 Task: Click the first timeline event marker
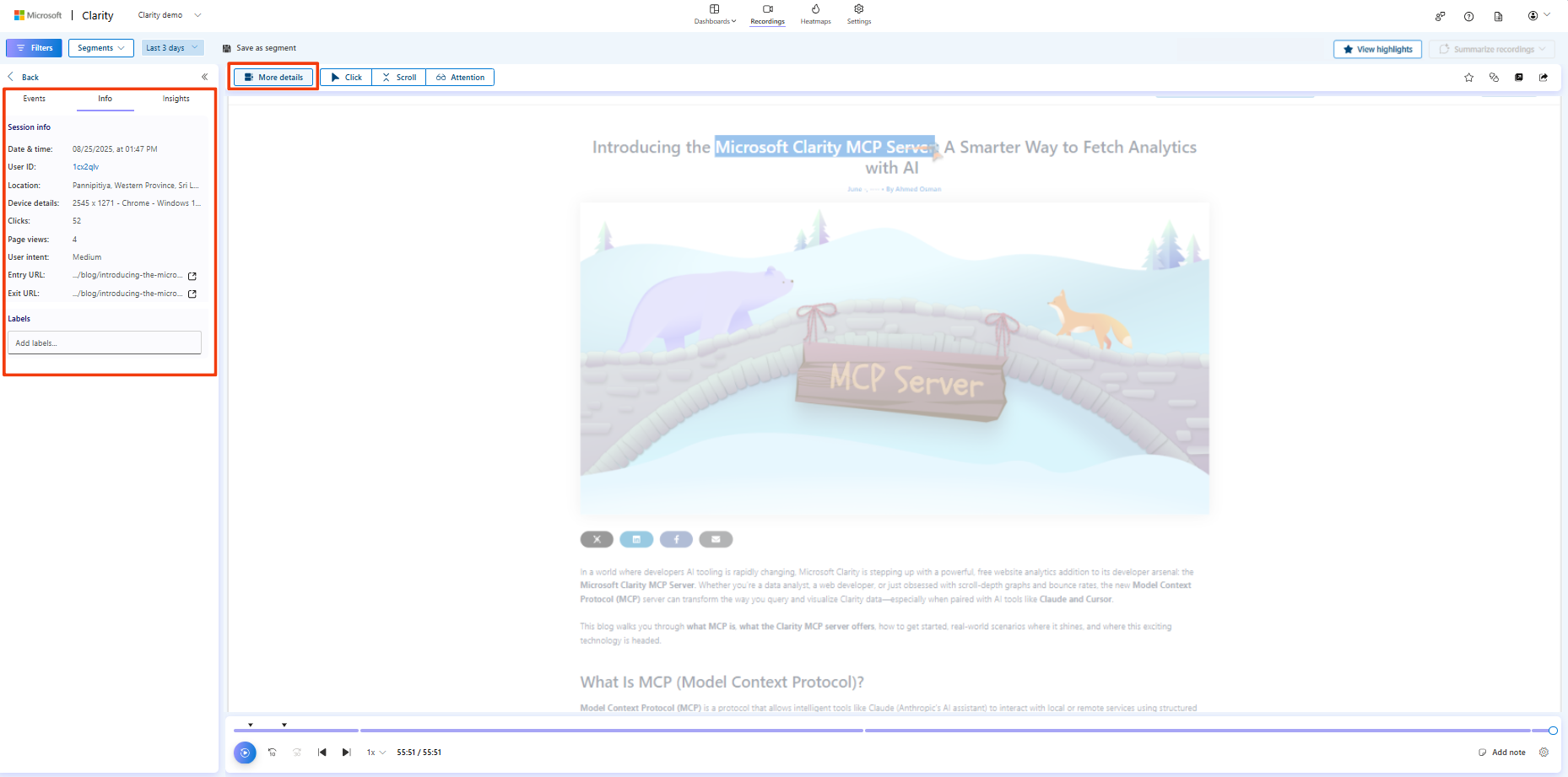coord(251,725)
